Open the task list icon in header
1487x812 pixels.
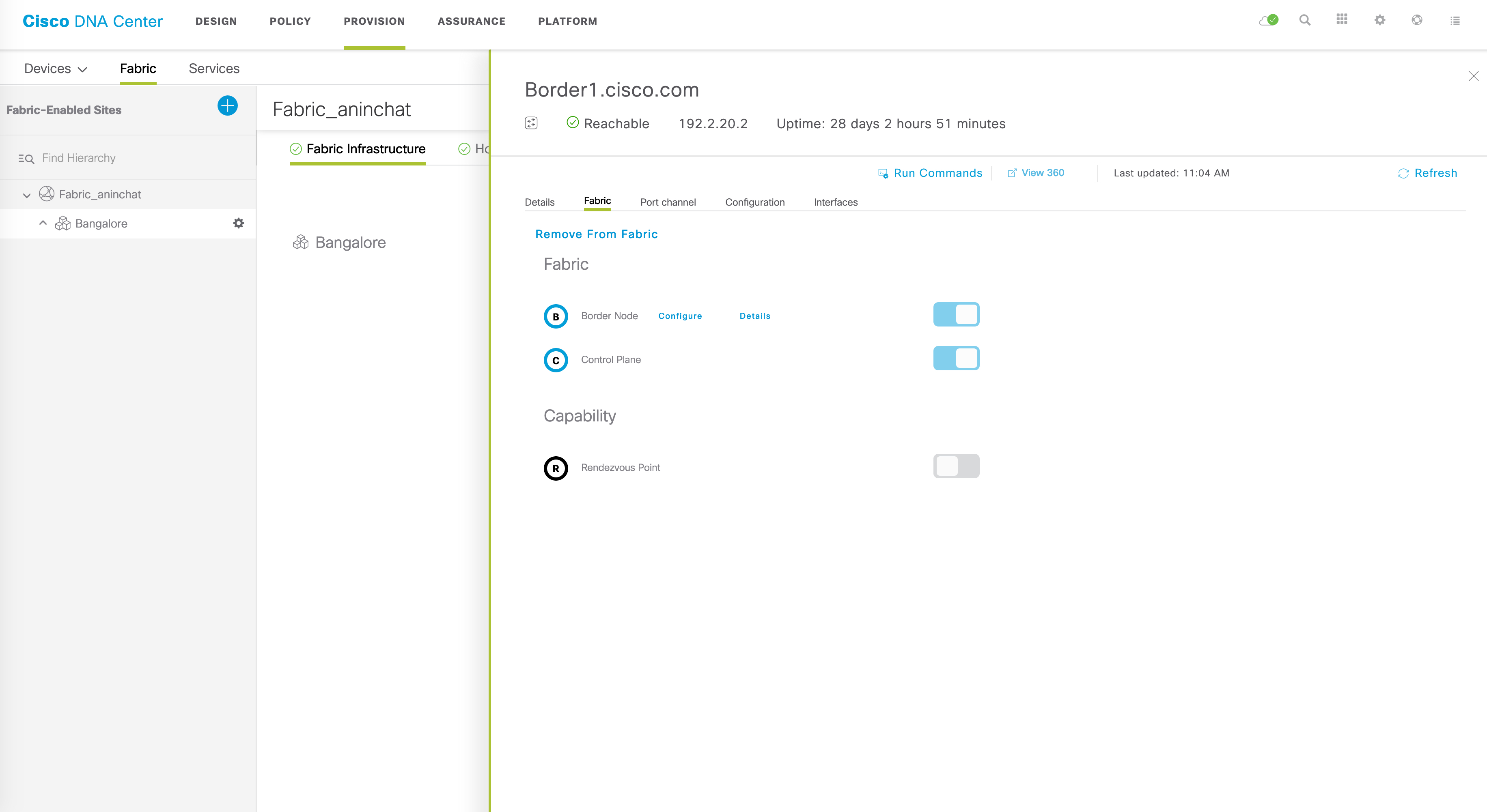(x=1455, y=21)
